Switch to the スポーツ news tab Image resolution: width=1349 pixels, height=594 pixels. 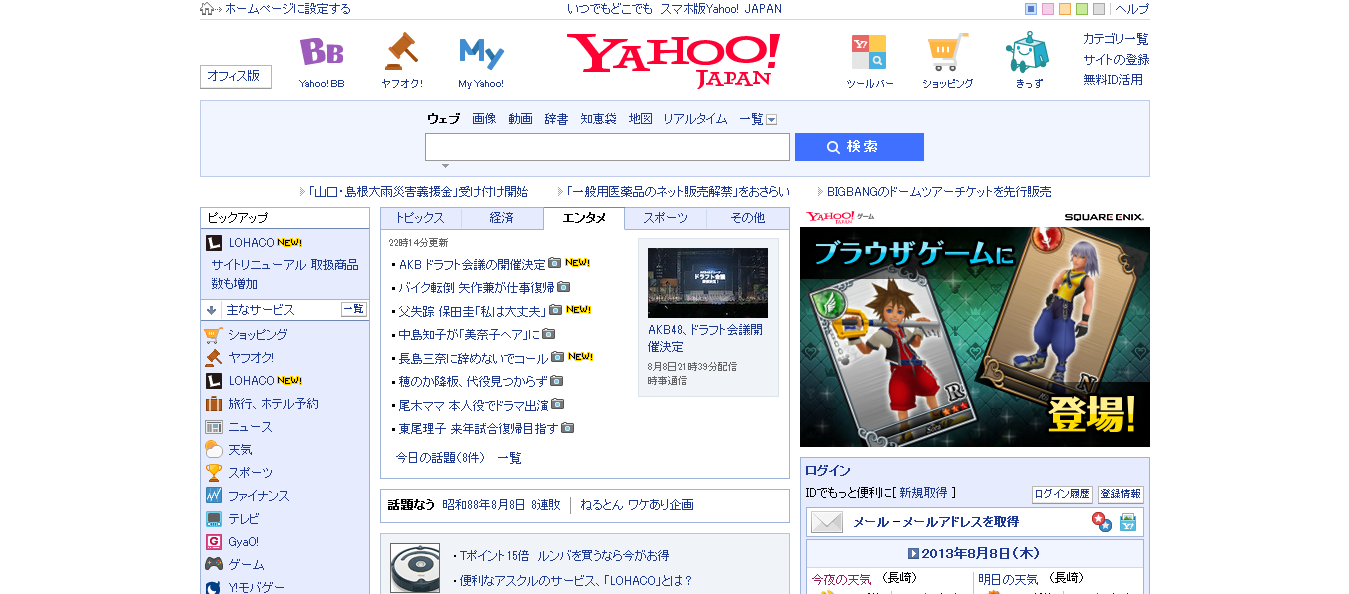click(x=666, y=218)
